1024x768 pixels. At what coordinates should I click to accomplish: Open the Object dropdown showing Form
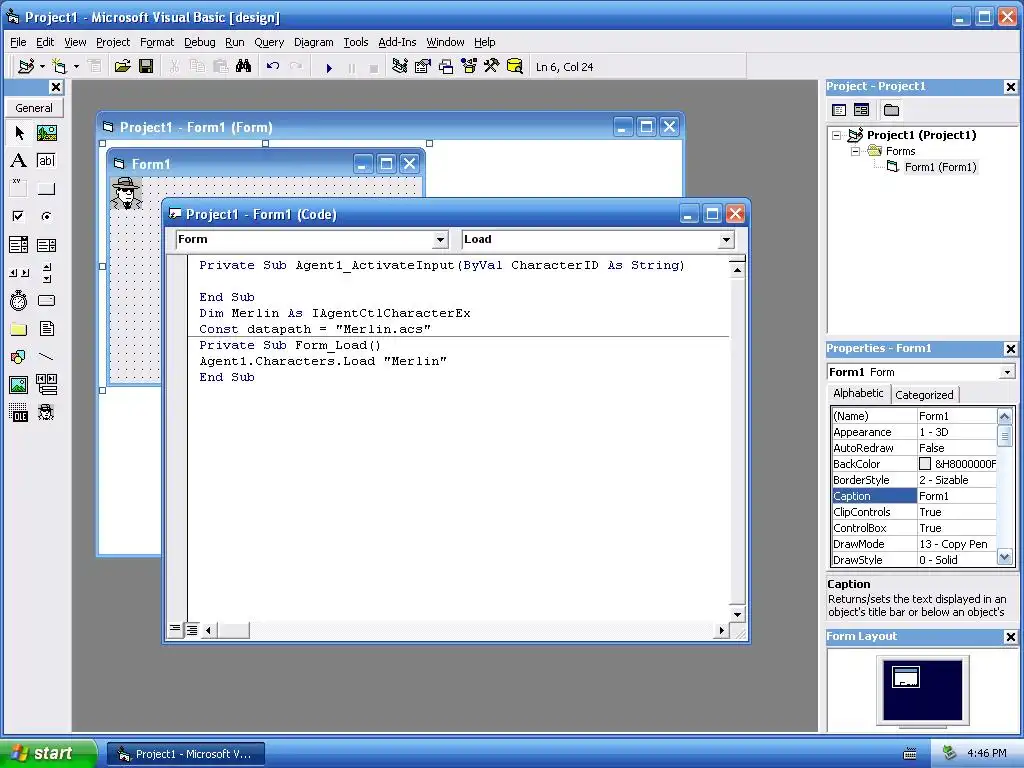pos(440,240)
